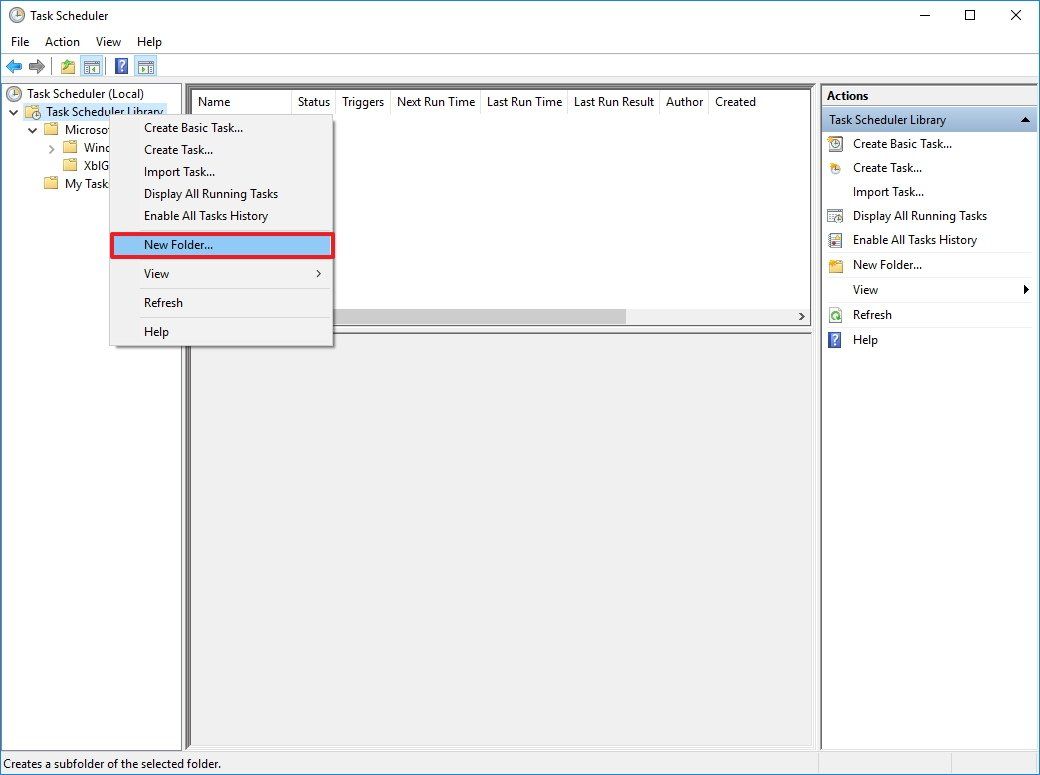Click the task list horizontal scrollbar thumb
1040x775 pixels.
click(480, 317)
